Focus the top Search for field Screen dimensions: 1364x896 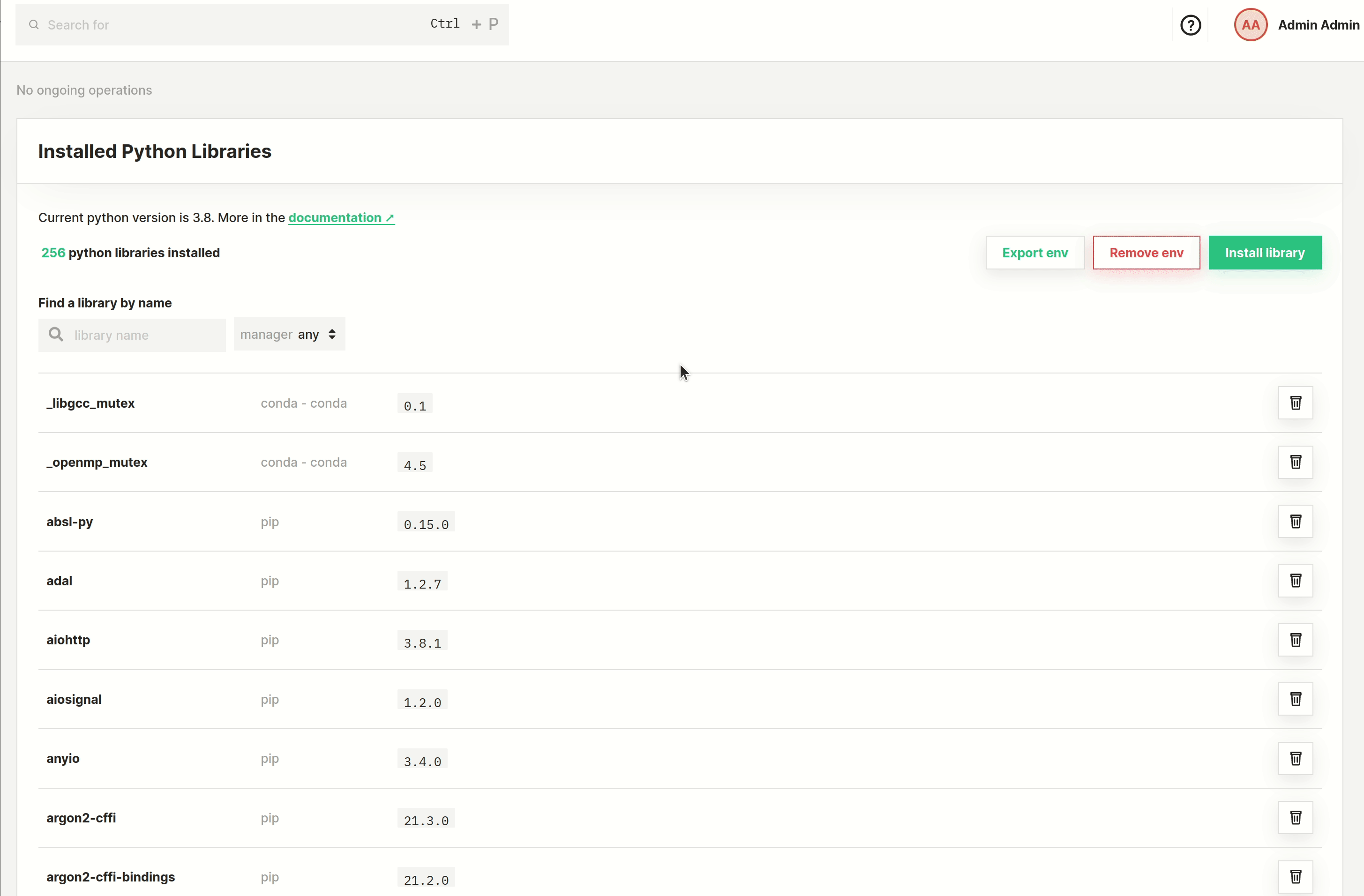coord(262,25)
